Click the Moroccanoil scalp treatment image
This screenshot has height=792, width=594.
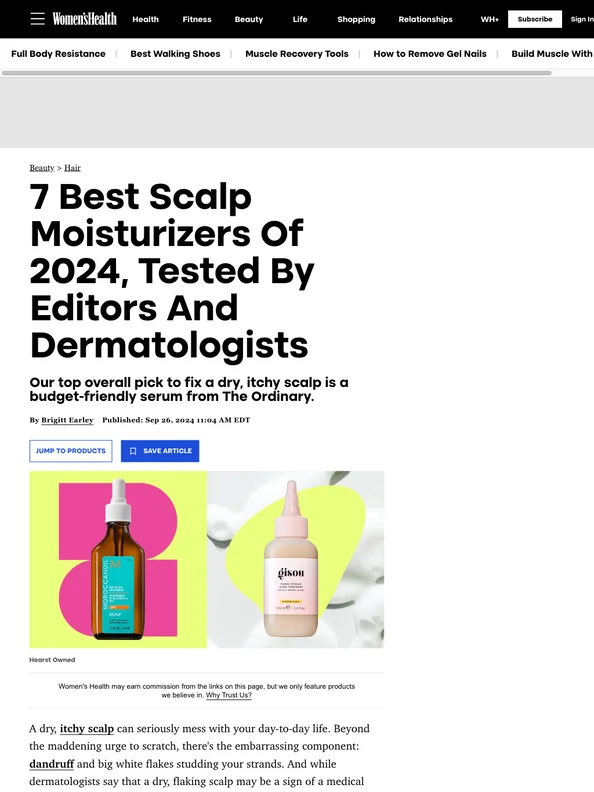[x=118, y=559]
